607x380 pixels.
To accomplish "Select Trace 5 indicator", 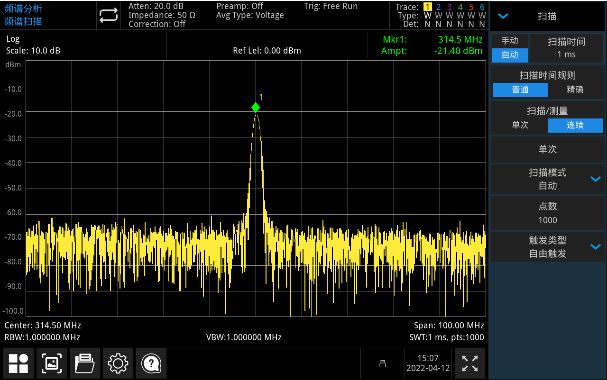I will point(471,7).
